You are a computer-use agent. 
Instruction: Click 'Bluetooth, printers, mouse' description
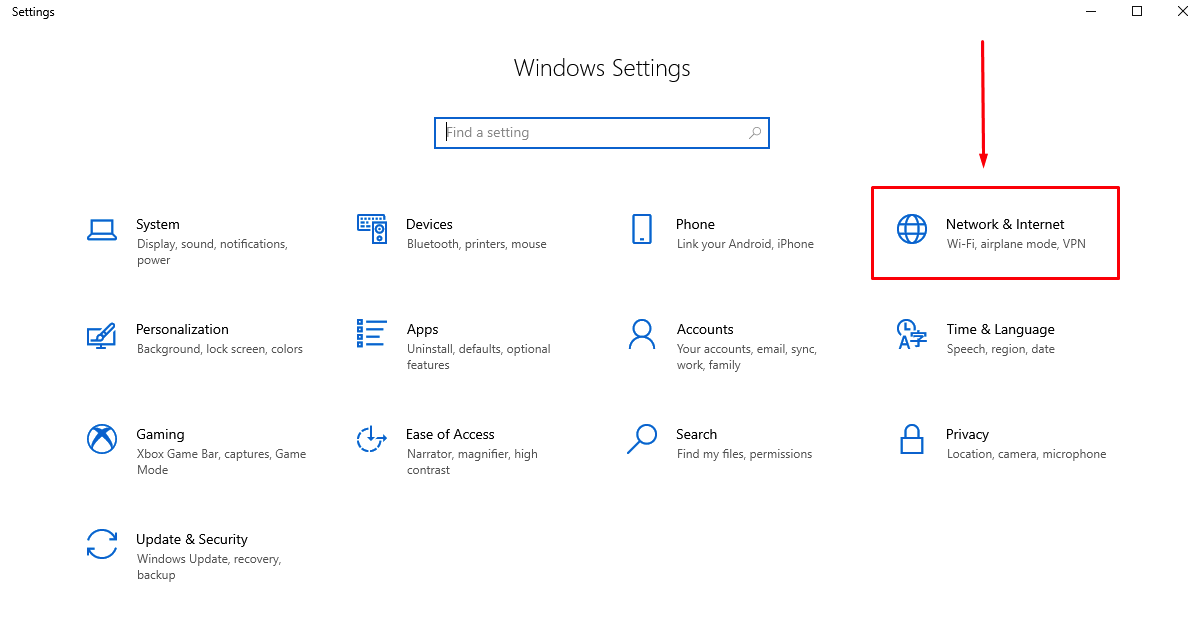coord(477,244)
